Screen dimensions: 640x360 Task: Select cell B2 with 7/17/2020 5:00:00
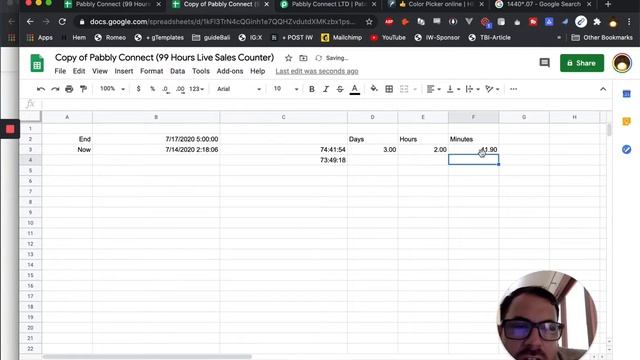click(x=156, y=139)
